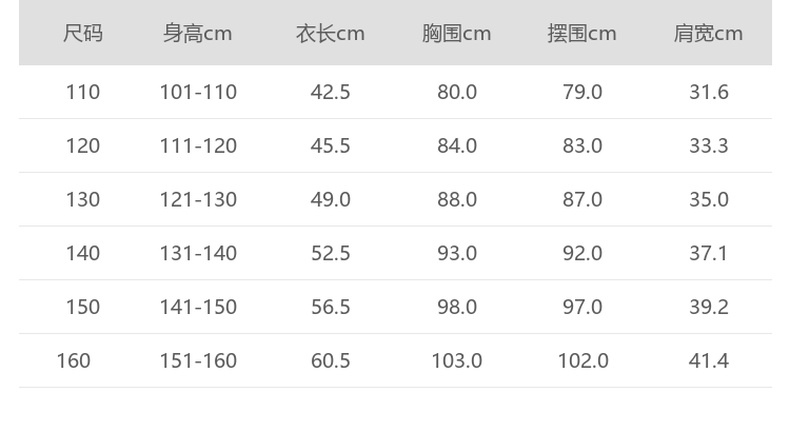Select shoulder width value 41.4
The height and width of the screenshot is (431, 790).
(708, 360)
